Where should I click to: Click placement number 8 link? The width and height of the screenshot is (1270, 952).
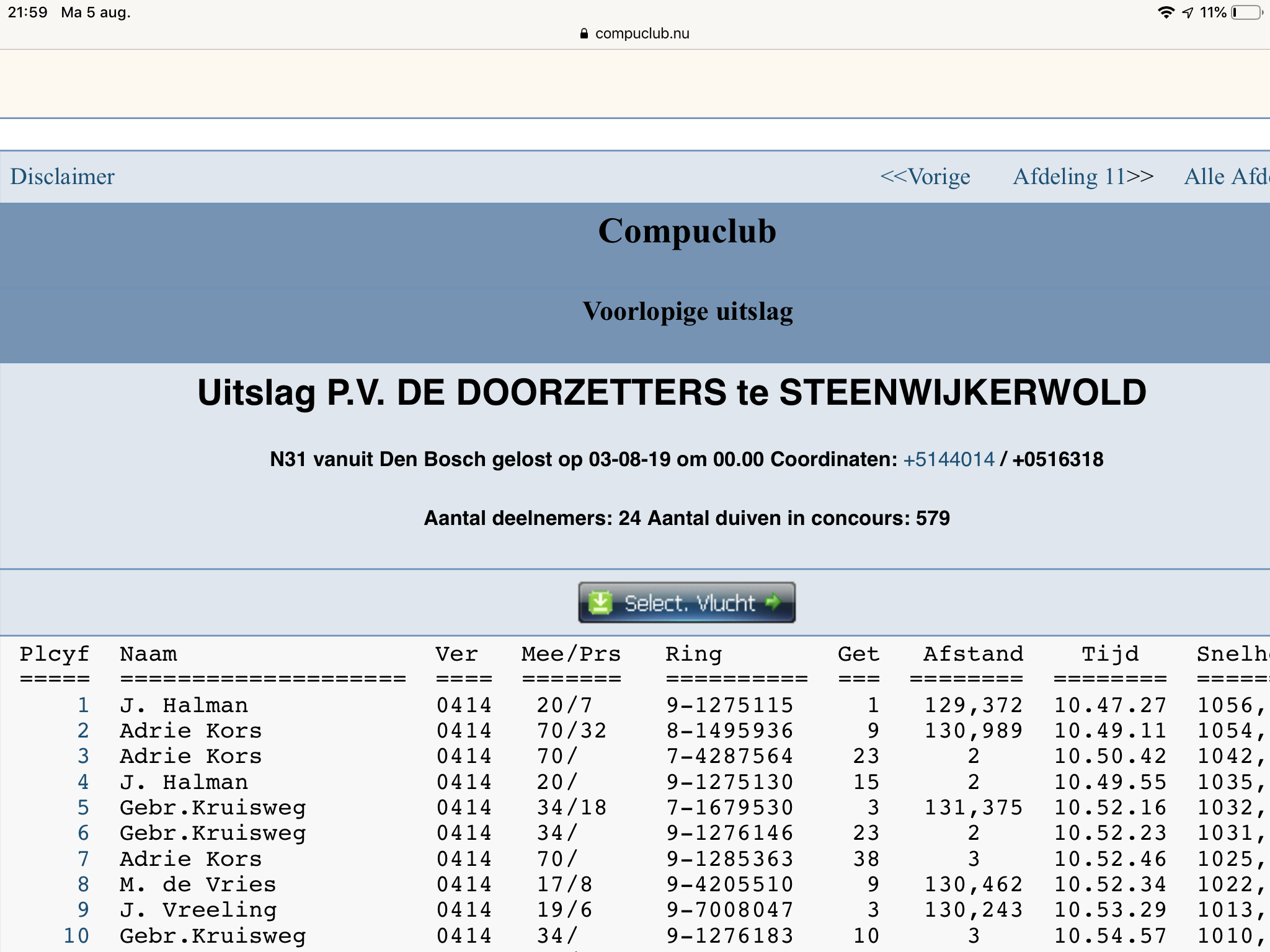pos(83,884)
